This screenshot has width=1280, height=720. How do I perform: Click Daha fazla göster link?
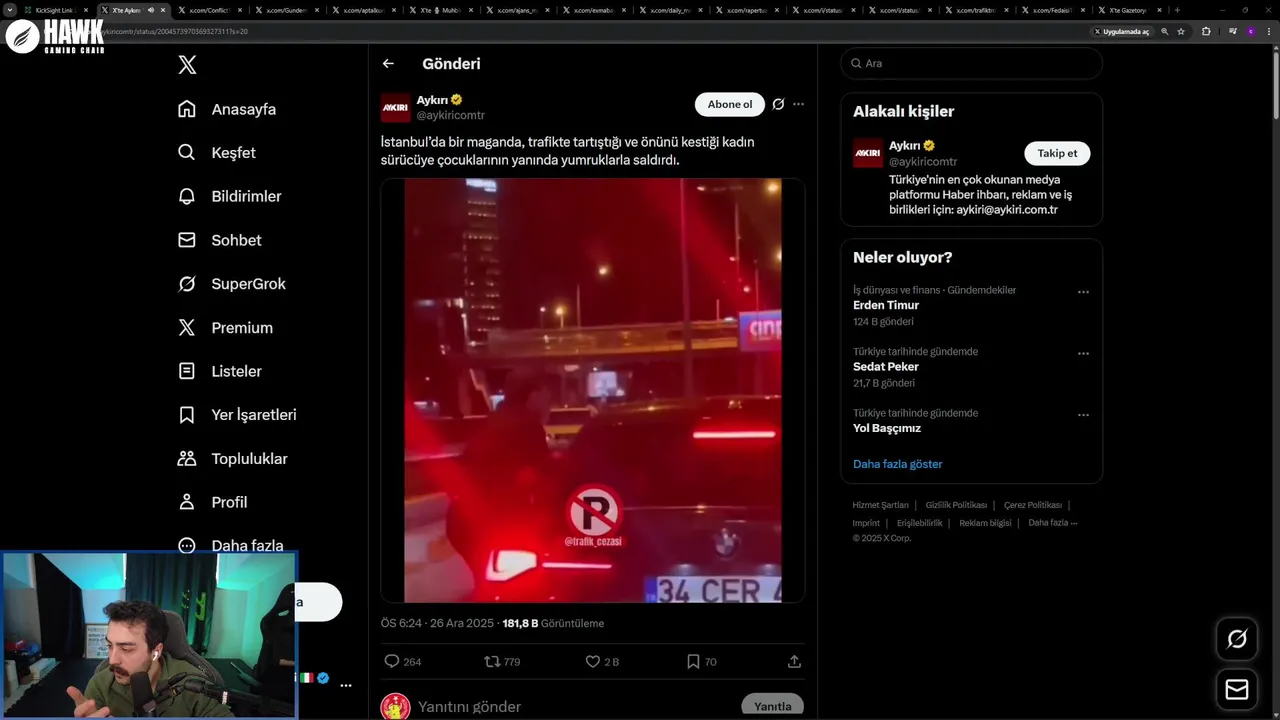pyautogui.click(x=897, y=464)
